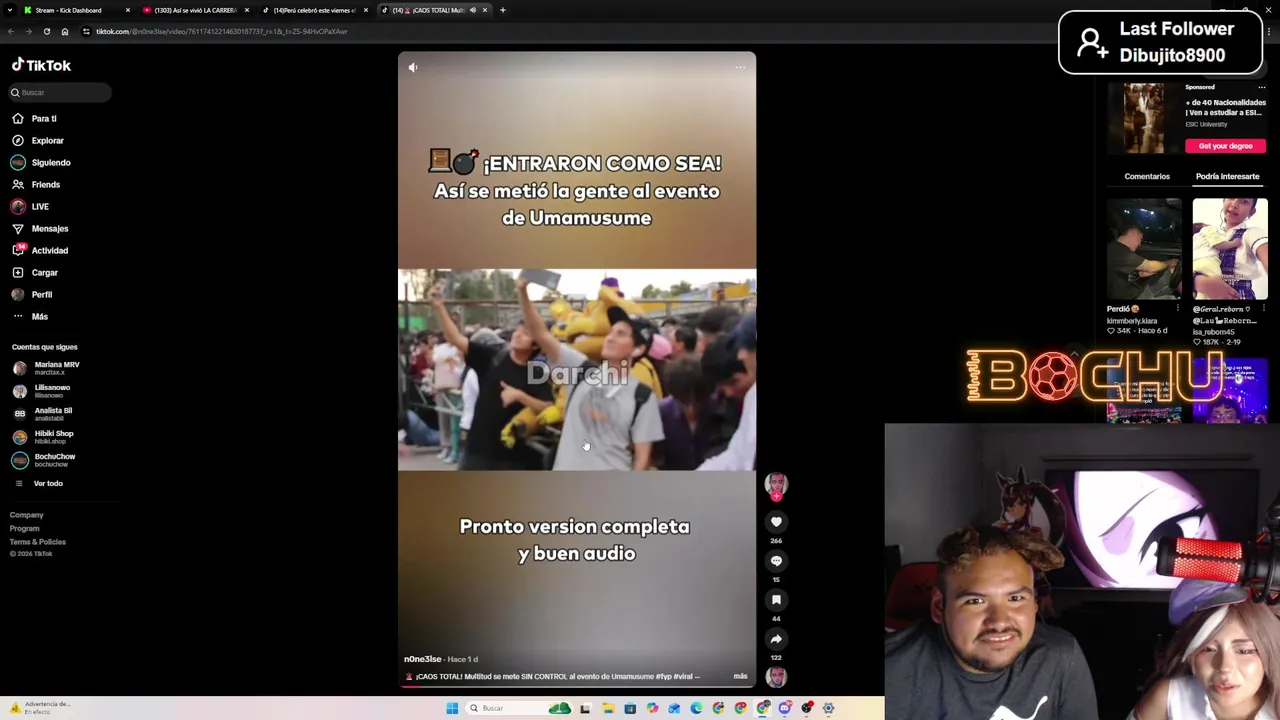Switch to the Podría interesarte tab
Image resolution: width=1280 pixels, height=720 pixels.
coord(1227,176)
